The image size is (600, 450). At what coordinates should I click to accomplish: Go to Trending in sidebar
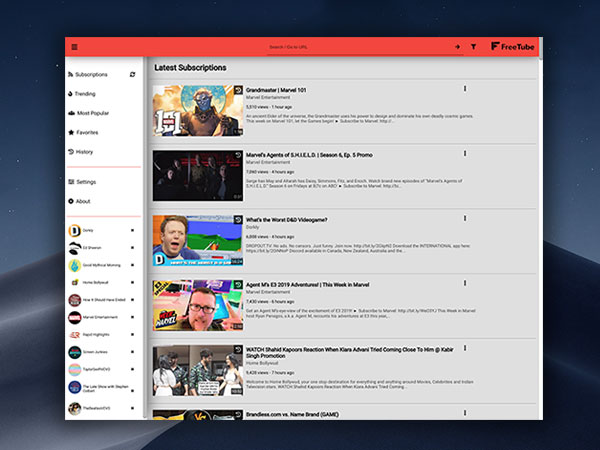[82, 94]
